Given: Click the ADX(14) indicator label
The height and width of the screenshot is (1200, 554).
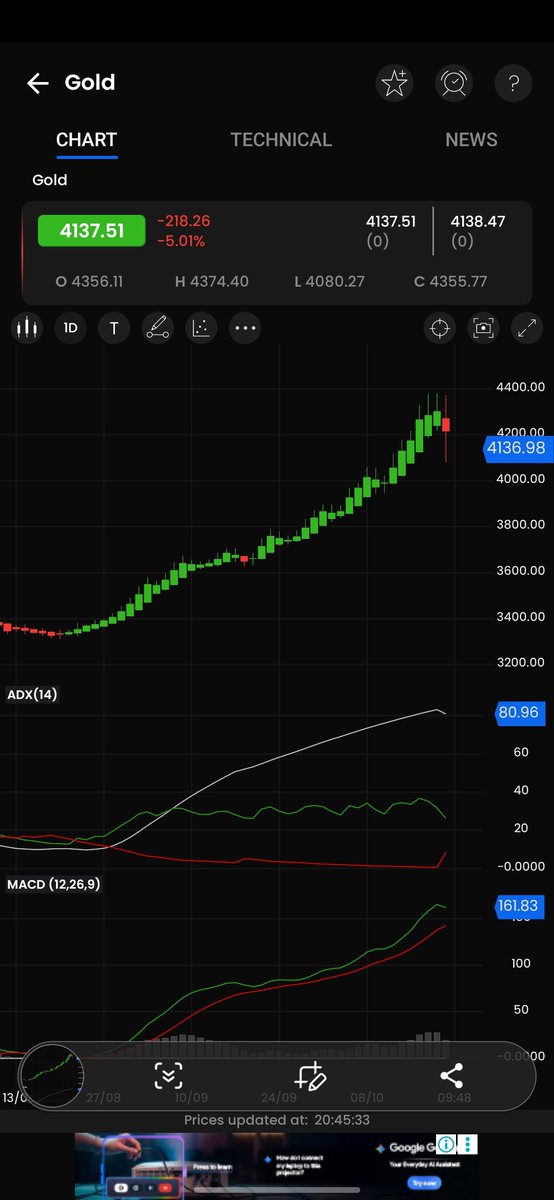Looking at the screenshot, I should coord(32,694).
